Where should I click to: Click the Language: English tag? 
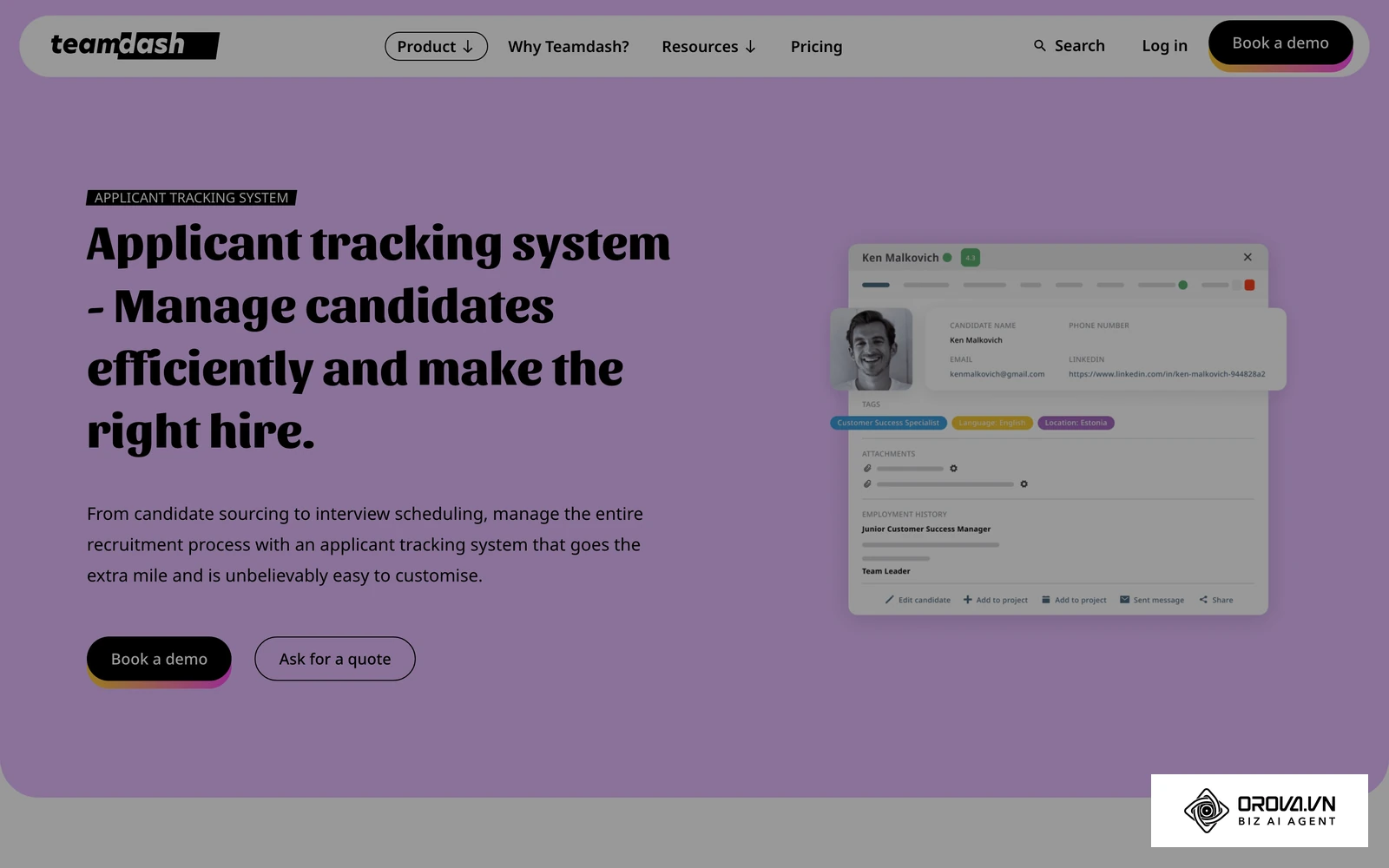click(992, 423)
